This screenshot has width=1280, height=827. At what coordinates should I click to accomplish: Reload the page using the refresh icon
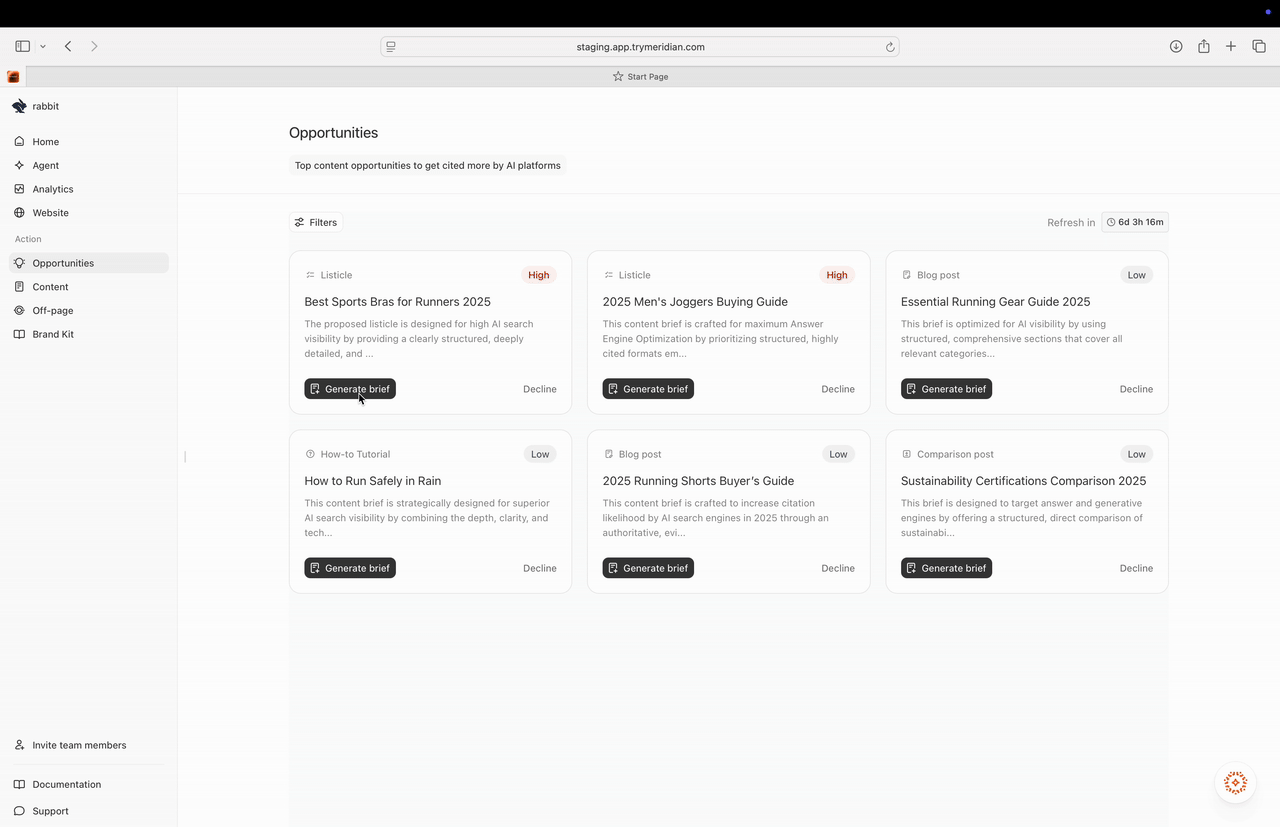(889, 47)
